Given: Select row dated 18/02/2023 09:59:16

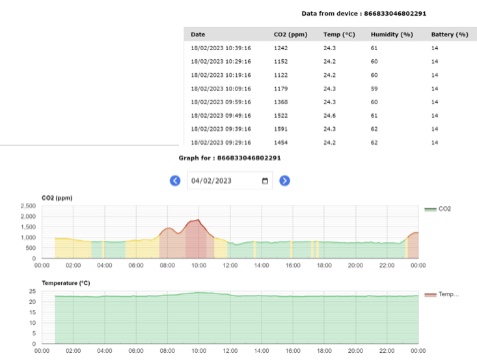Looking at the screenshot, I should pyautogui.click(x=330, y=102).
